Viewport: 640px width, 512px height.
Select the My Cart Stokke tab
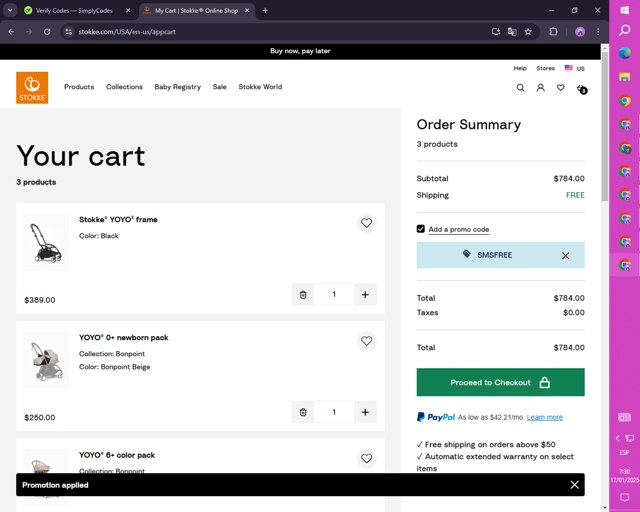[x=197, y=11]
